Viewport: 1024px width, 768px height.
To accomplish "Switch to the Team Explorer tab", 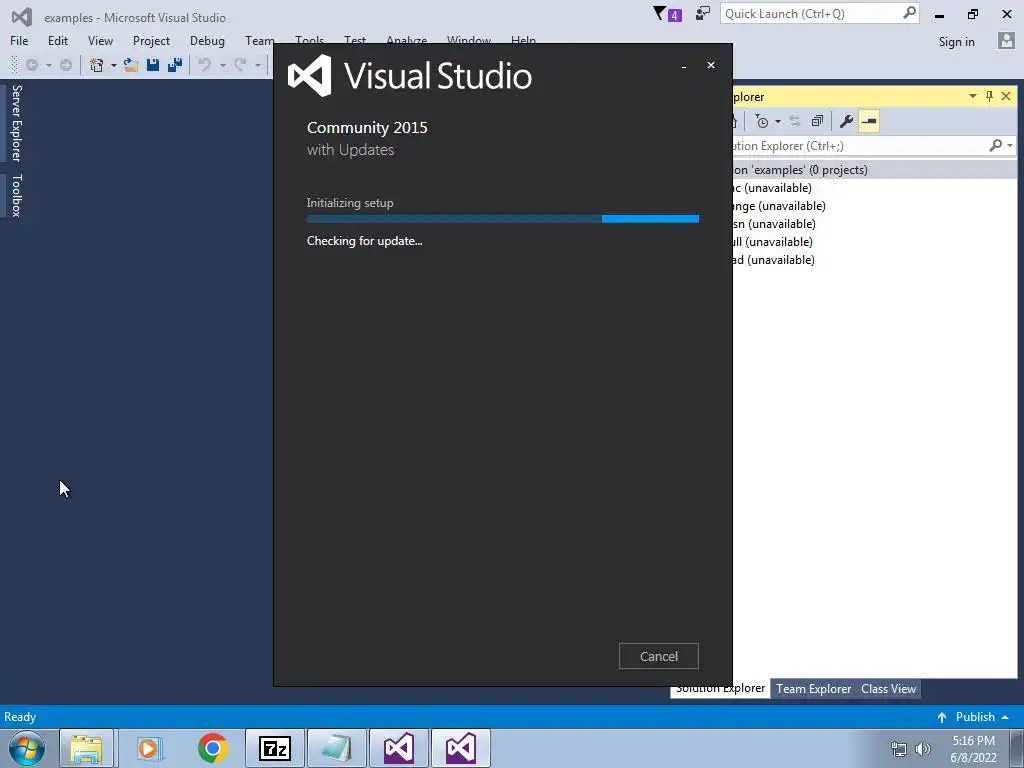I will 813,688.
